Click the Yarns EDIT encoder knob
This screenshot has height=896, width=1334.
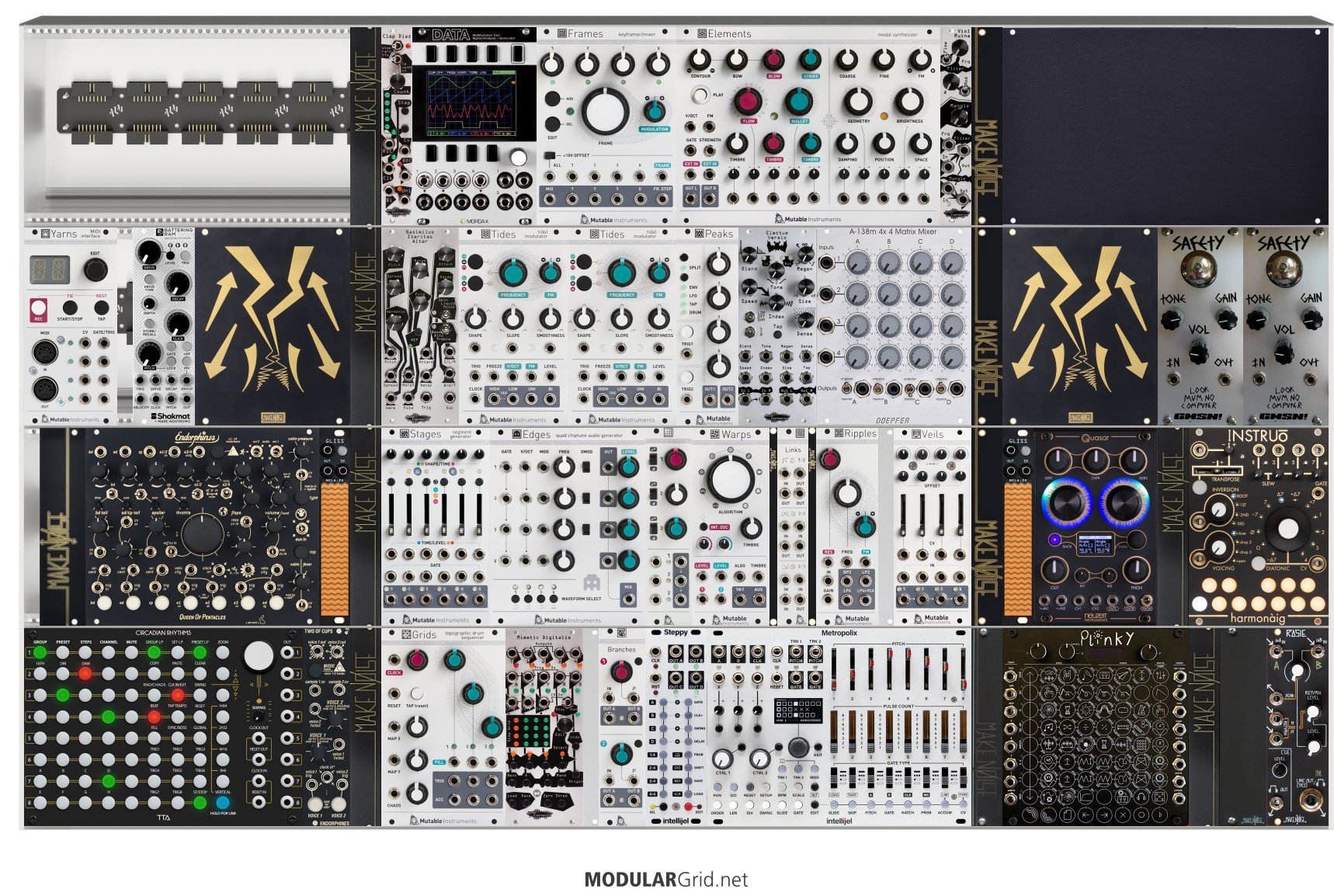click(x=96, y=269)
